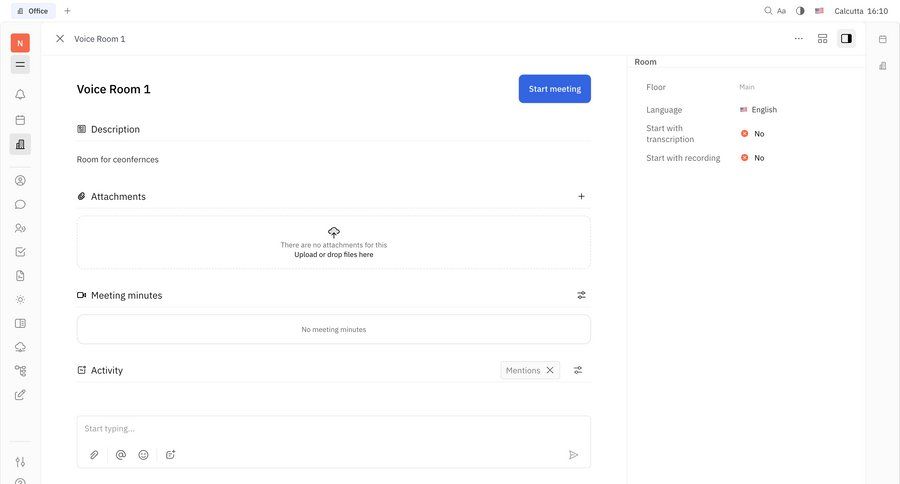Change language via the flag icon
This screenshot has width=900, height=484.
point(819,11)
